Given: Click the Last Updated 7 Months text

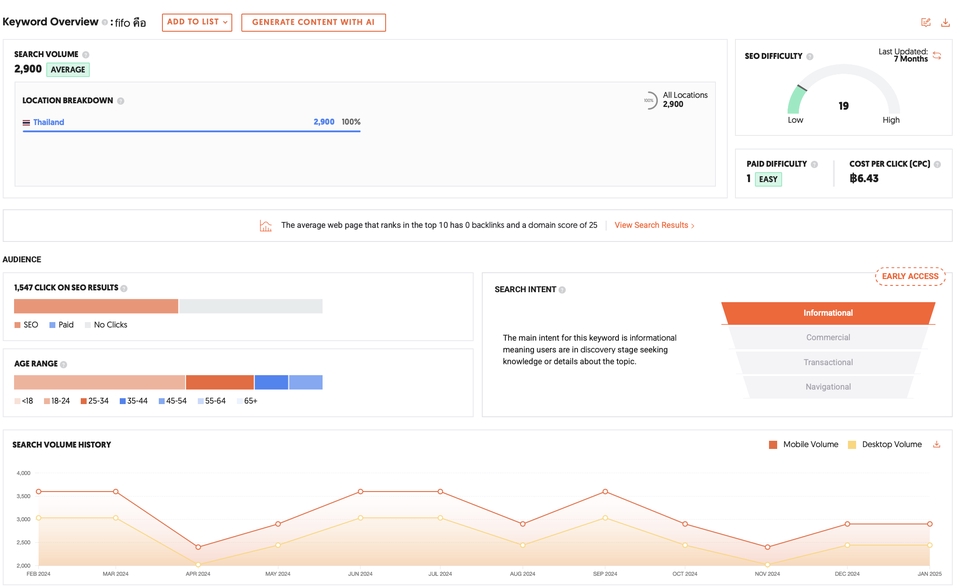Looking at the screenshot, I should [x=904, y=56].
